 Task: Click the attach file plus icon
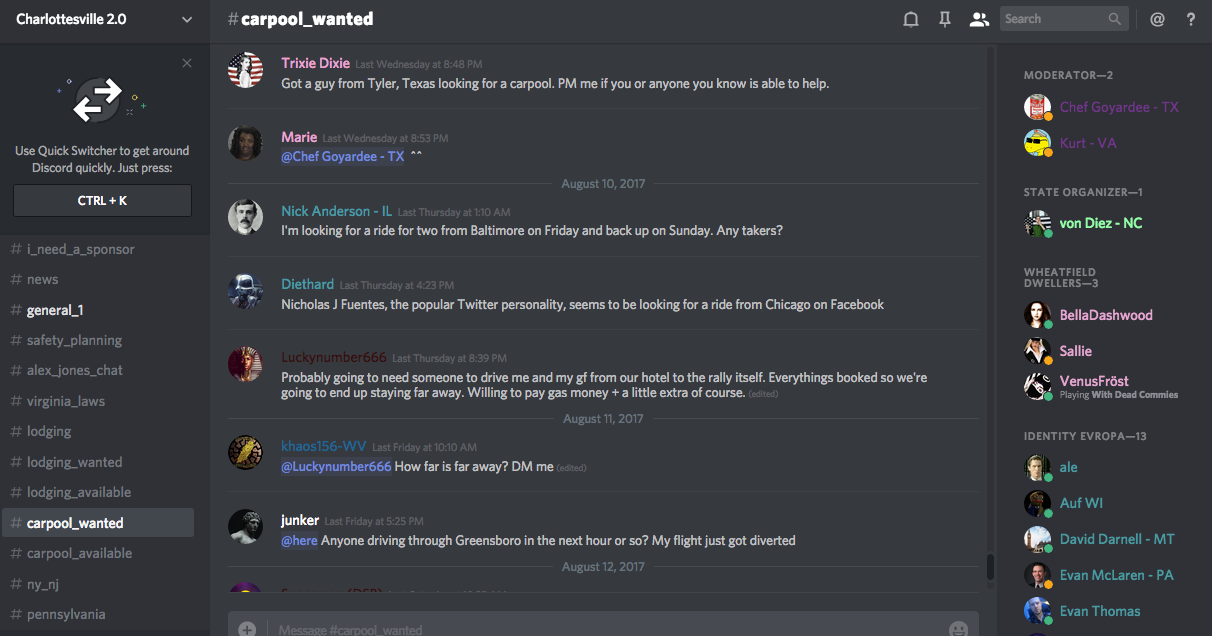click(x=247, y=629)
